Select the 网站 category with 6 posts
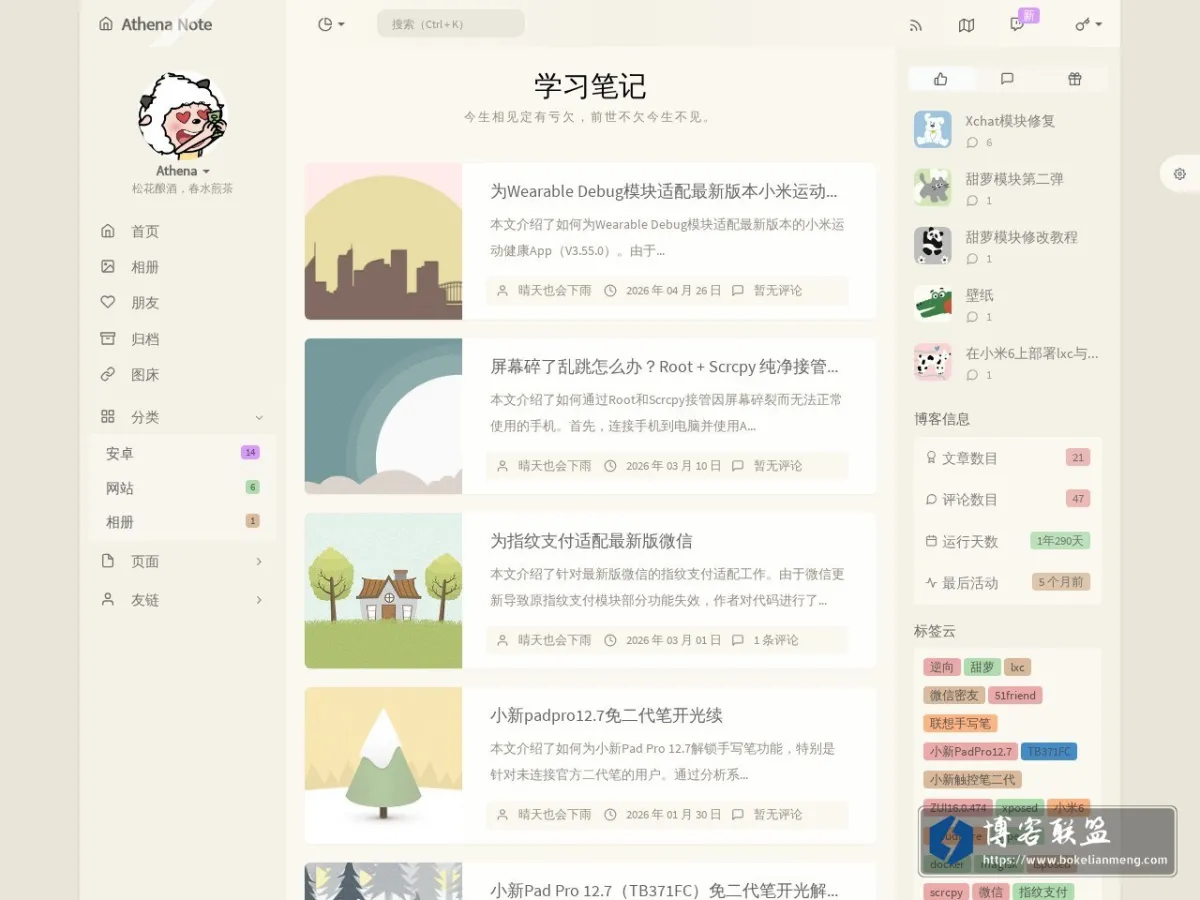Screen dimensions: 1200x900 [x=182, y=488]
